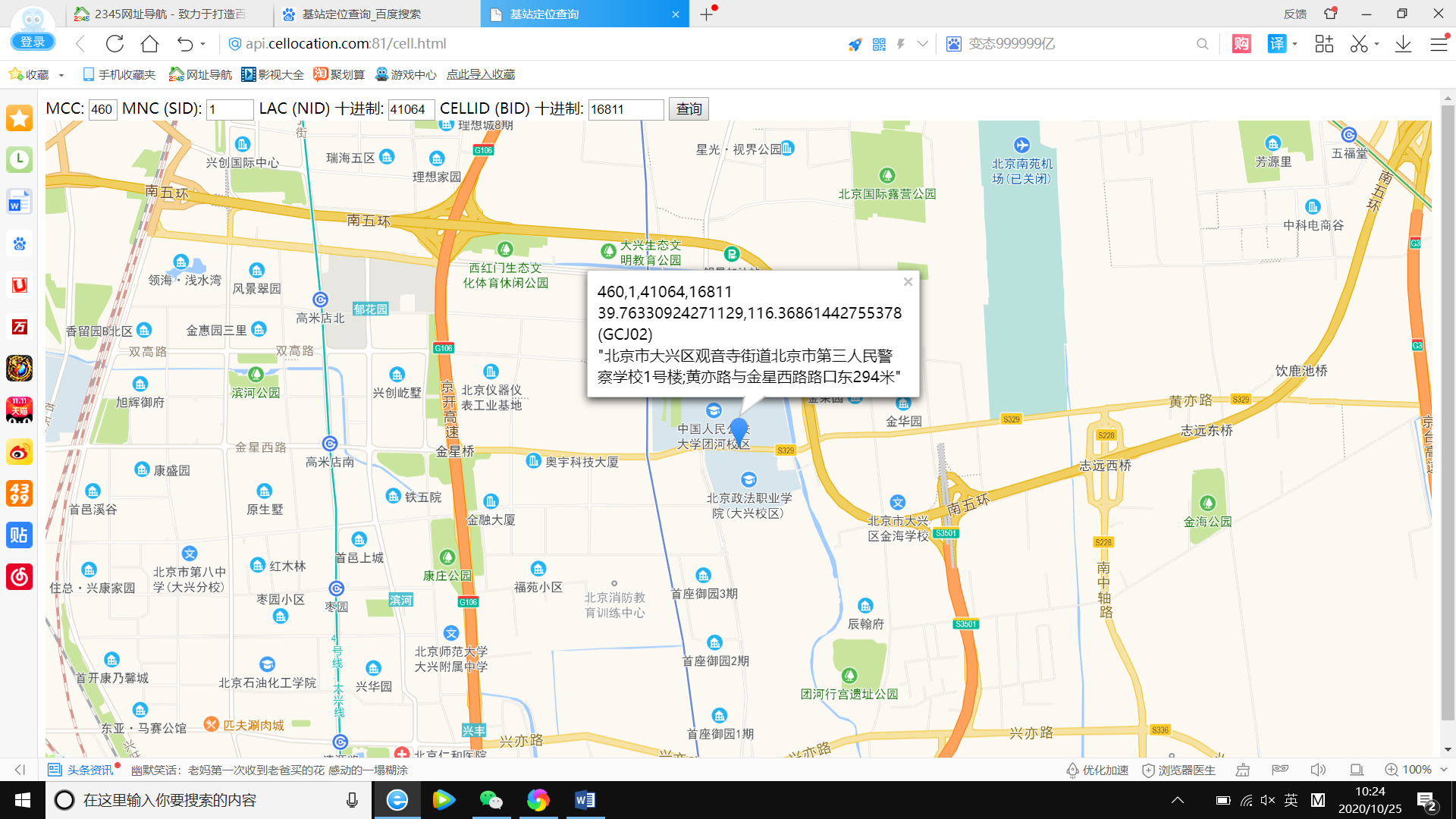Open the scissors screenshot tool
Screen dimensions: 1456x819
click(1358, 44)
